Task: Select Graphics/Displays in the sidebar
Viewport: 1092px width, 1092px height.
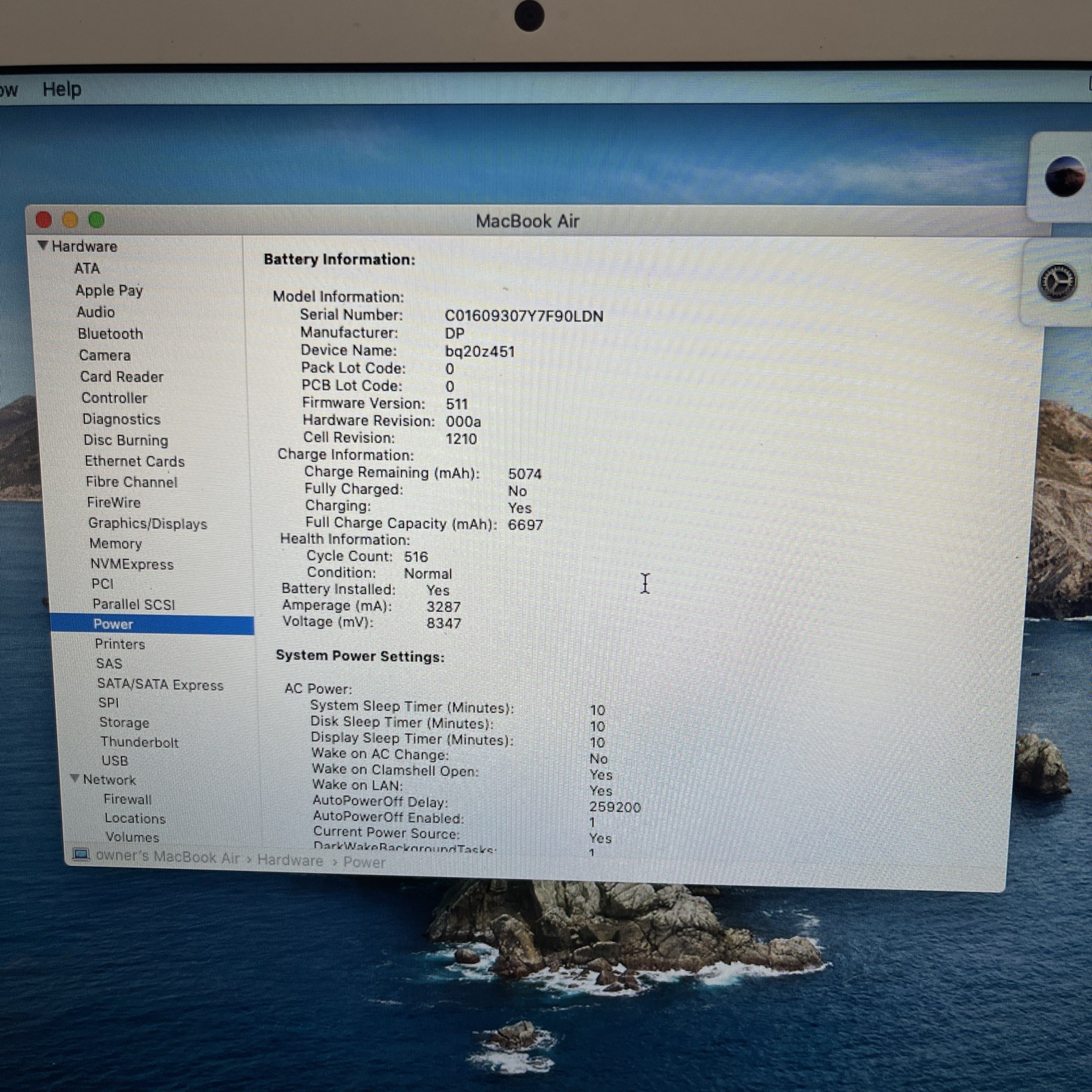Action: 147,523
